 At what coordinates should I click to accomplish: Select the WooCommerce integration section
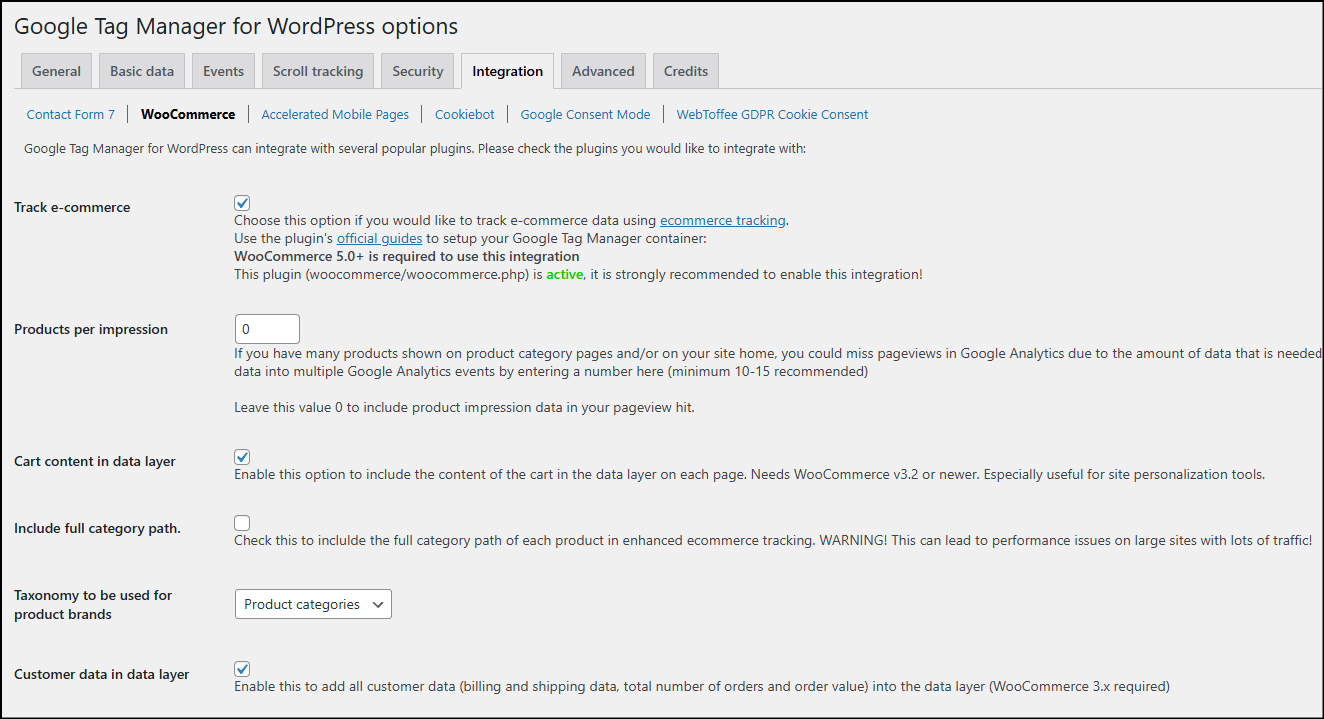click(188, 114)
